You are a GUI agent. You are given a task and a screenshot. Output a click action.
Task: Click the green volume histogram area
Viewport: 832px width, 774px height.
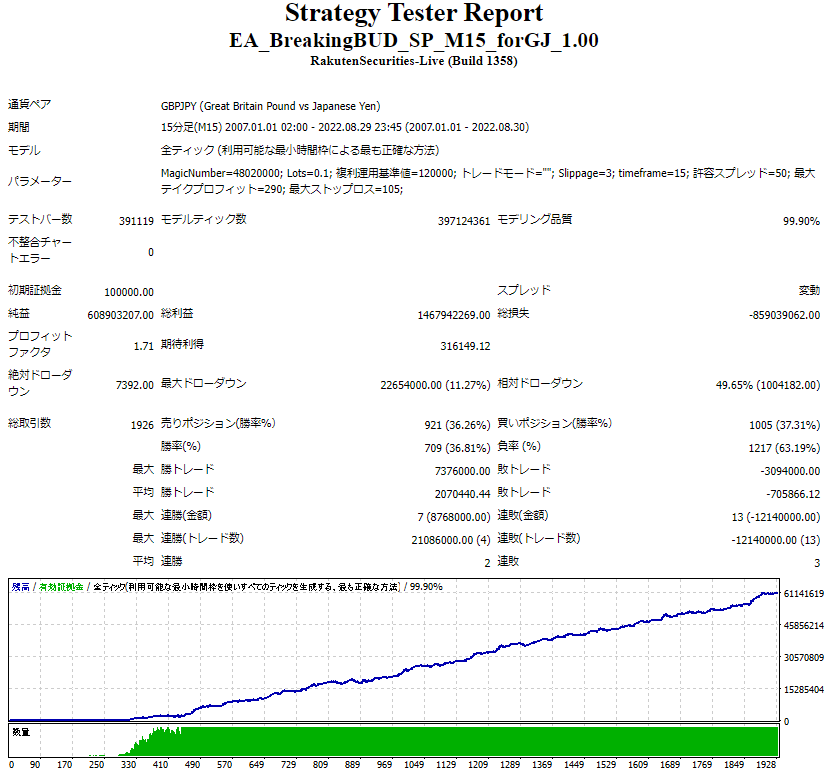(478, 741)
